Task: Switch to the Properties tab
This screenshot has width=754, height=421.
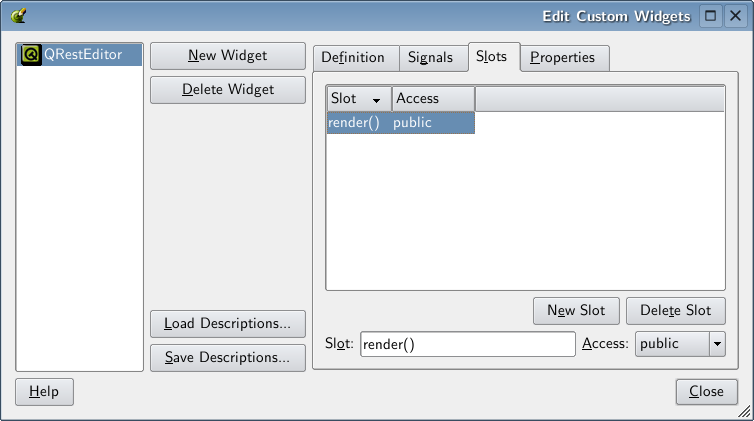Action: (x=565, y=58)
